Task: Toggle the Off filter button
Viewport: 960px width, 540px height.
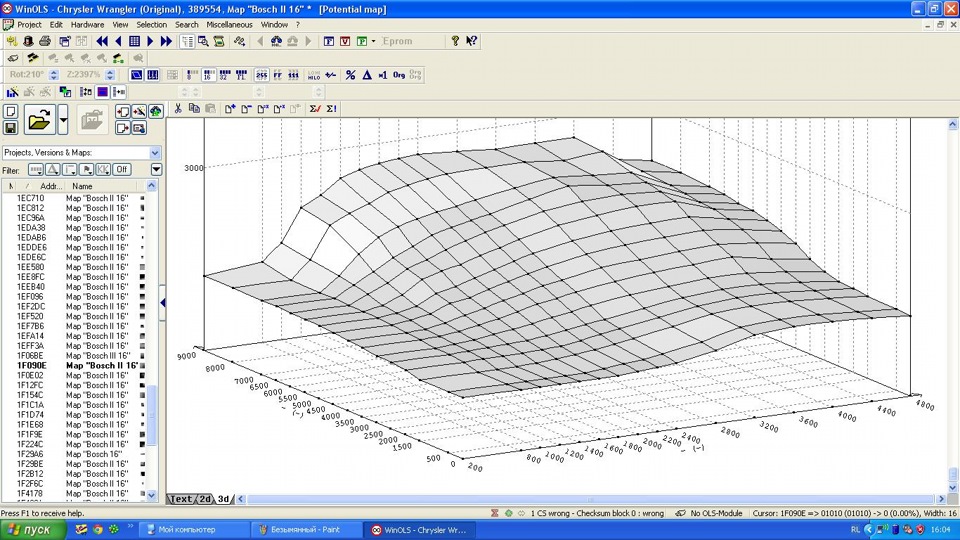Action: tap(121, 169)
